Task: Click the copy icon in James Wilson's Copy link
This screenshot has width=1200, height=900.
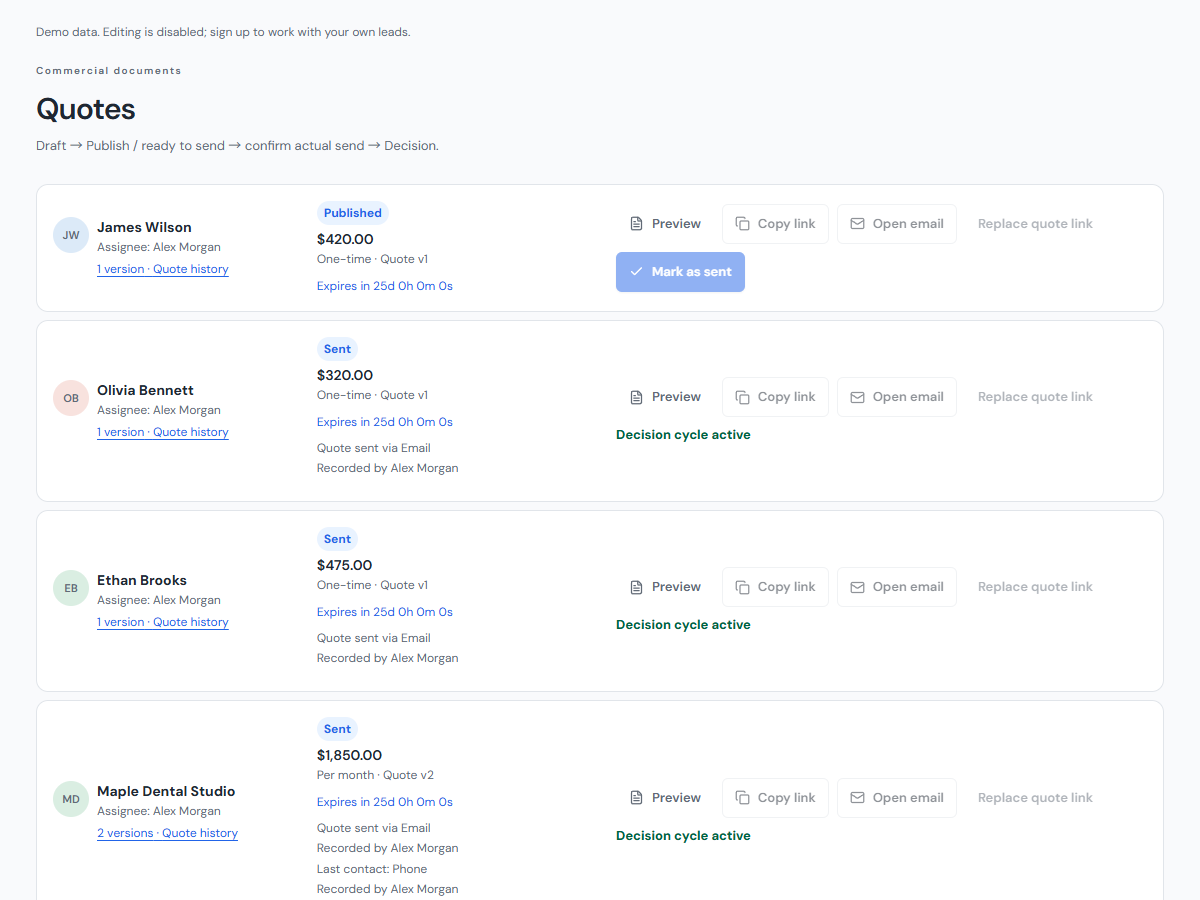Action: (742, 224)
